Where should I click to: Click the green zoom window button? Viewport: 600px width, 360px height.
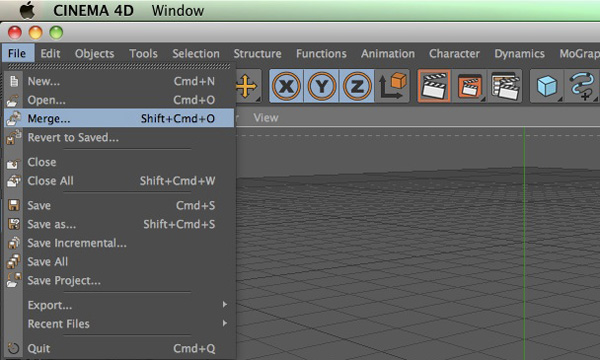[56, 33]
